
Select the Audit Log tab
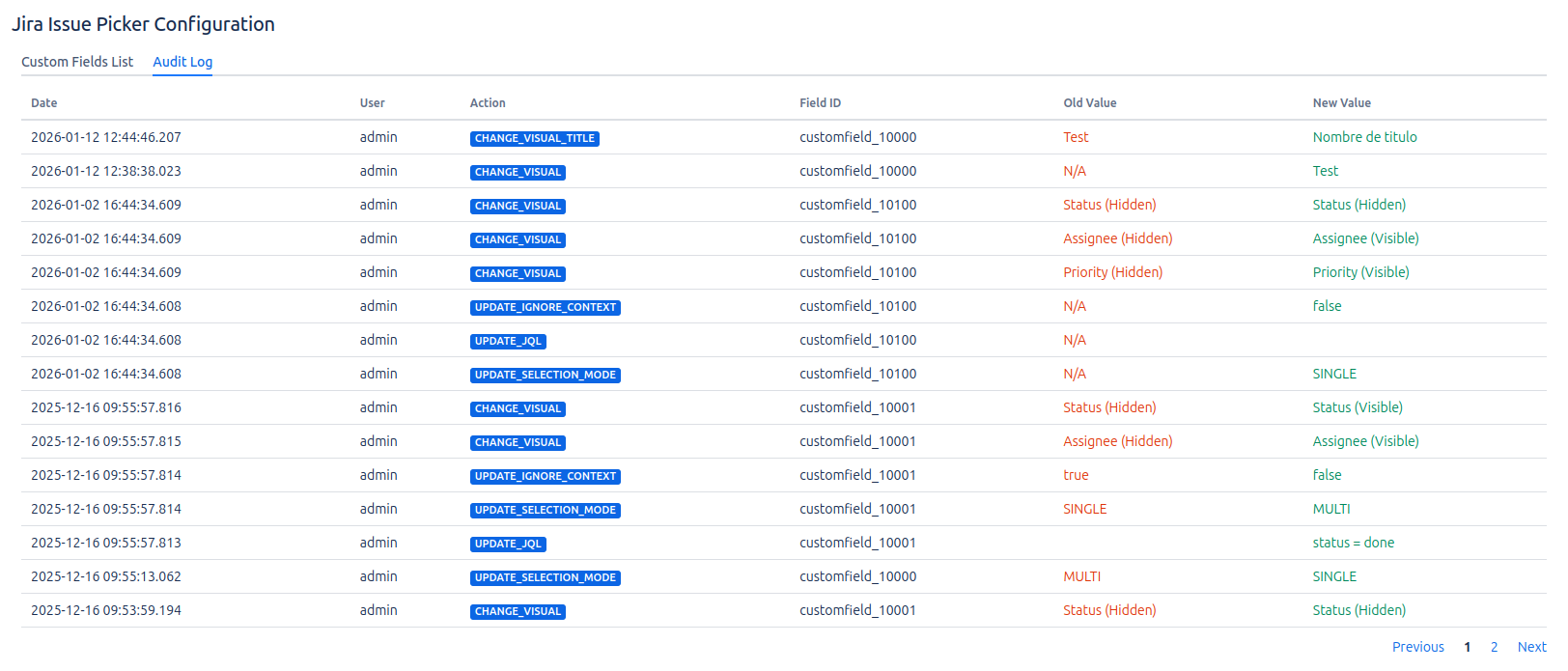tap(182, 62)
